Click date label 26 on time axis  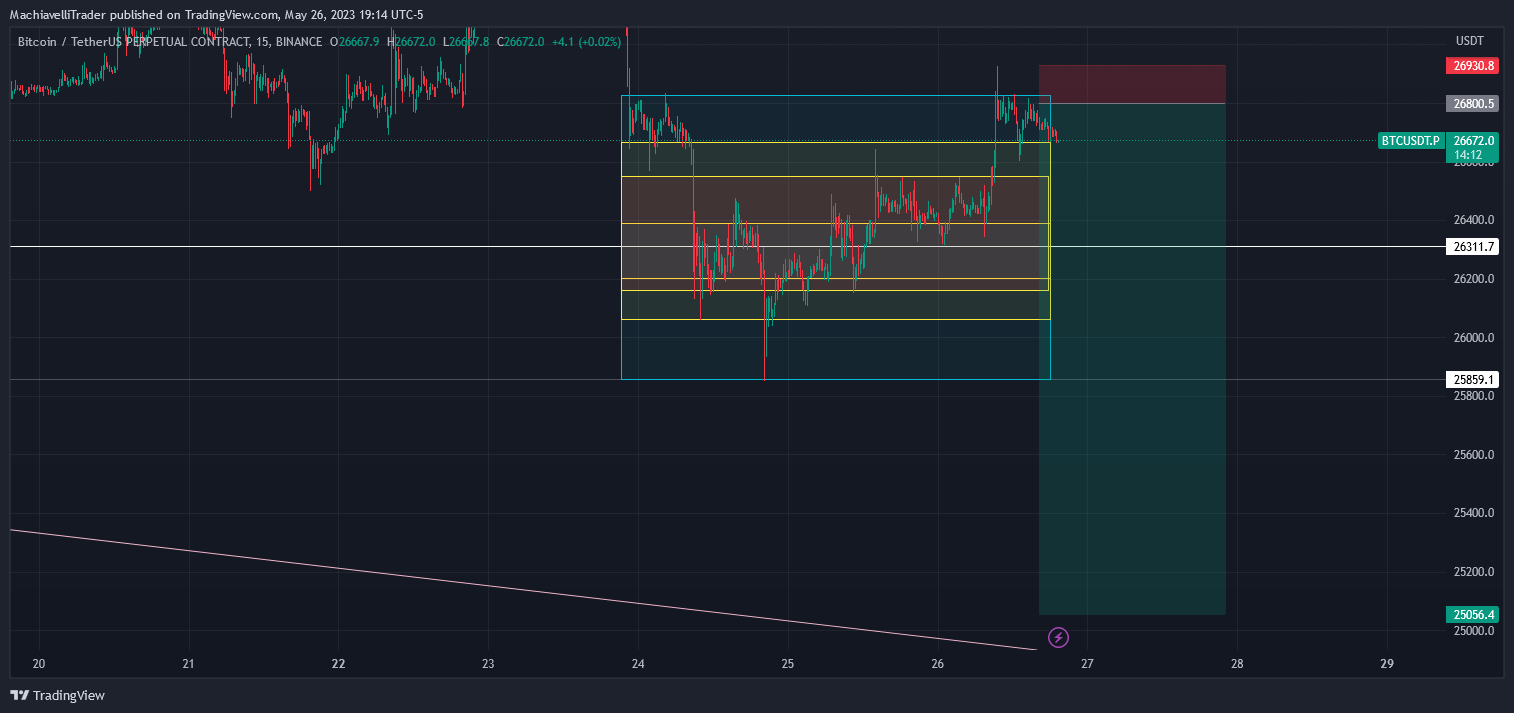coord(938,664)
